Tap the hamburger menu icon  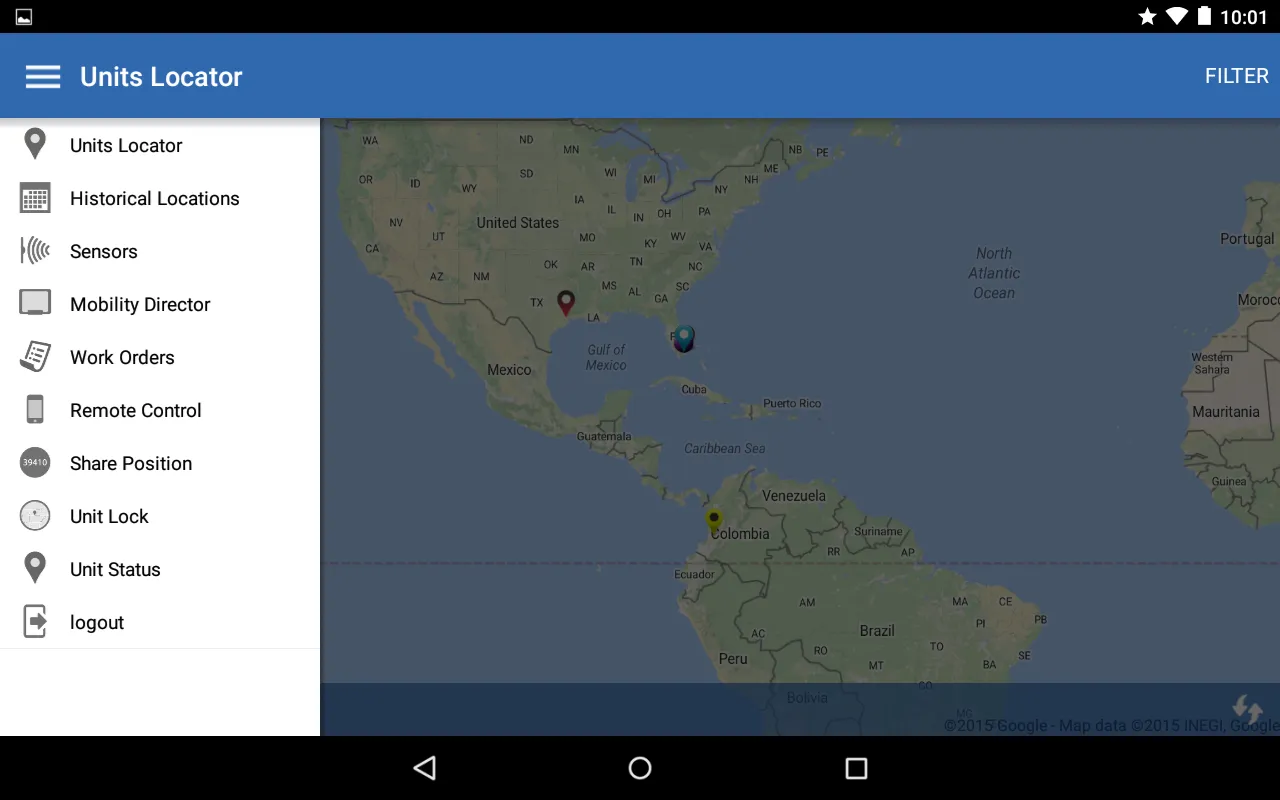pos(43,77)
